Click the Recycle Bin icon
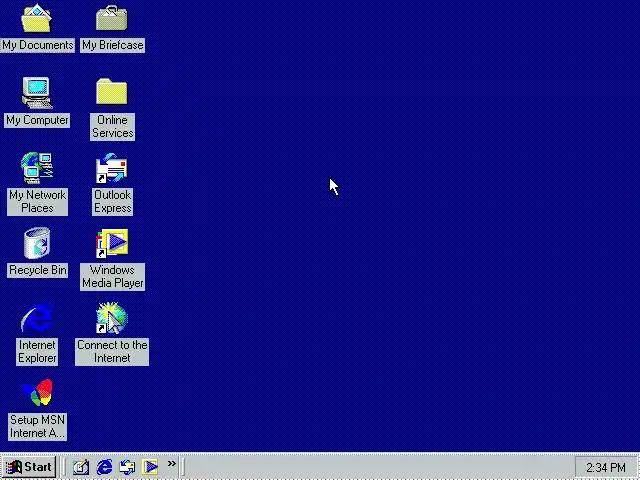 tap(37, 243)
